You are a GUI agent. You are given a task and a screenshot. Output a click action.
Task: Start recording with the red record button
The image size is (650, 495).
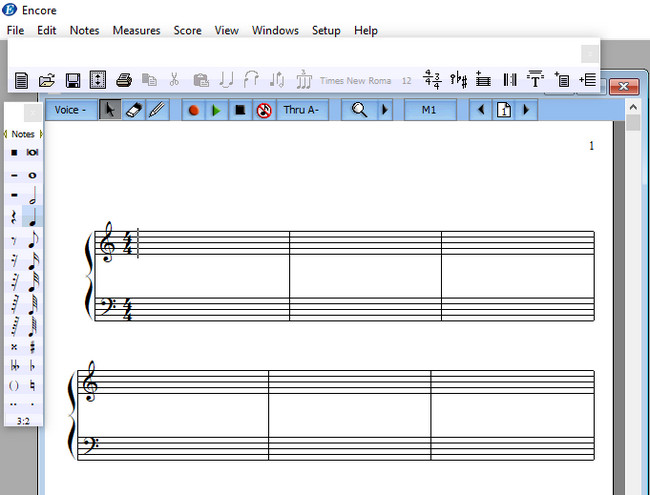pos(194,110)
